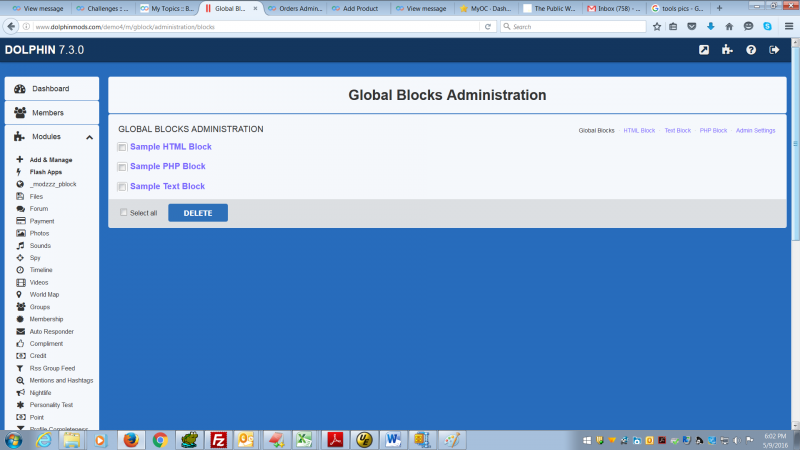This screenshot has height=450, width=800.
Task: Click the external link icon in header
Action: click(704, 50)
